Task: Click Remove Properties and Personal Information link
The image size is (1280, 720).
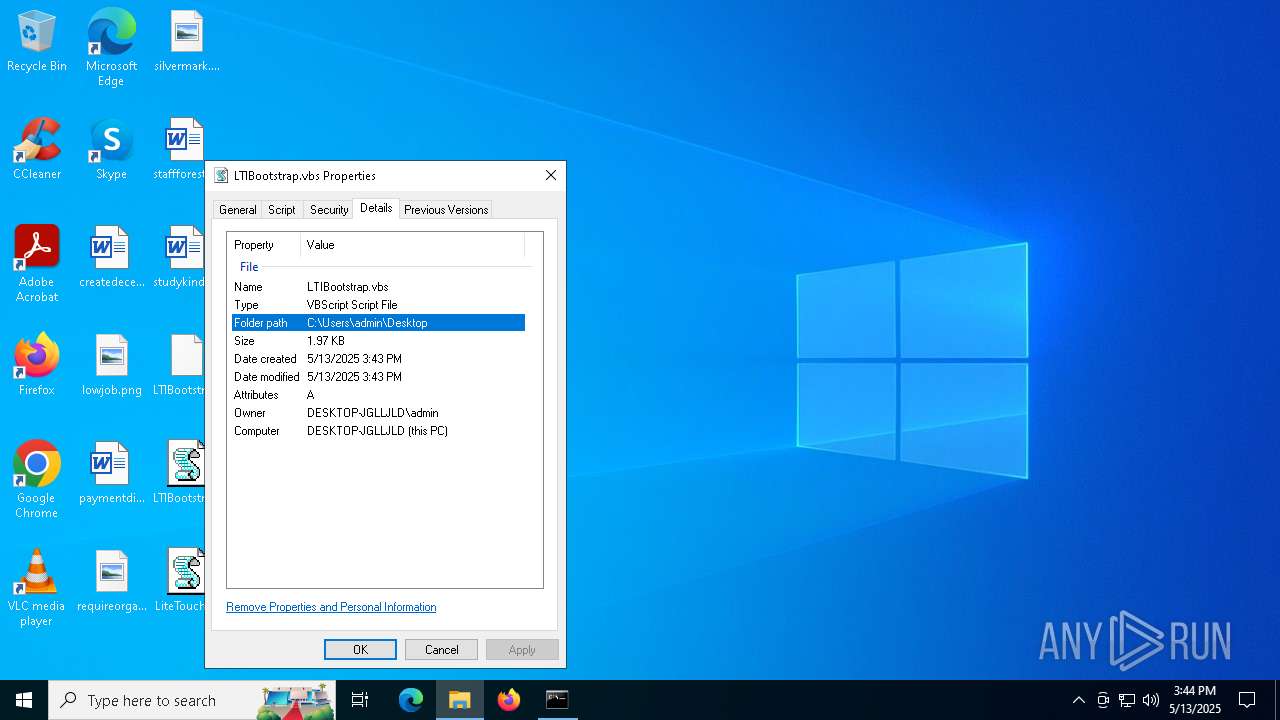Action: coord(331,607)
